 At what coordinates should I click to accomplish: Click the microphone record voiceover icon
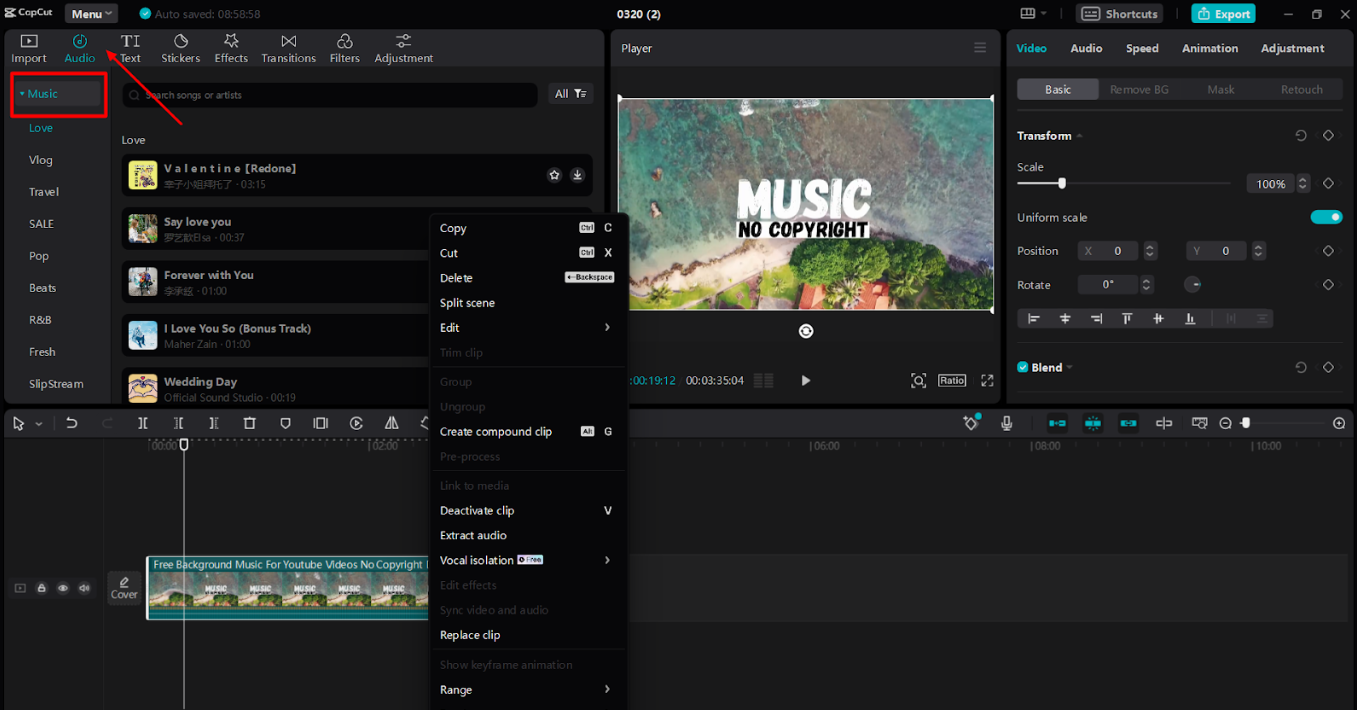click(1007, 423)
